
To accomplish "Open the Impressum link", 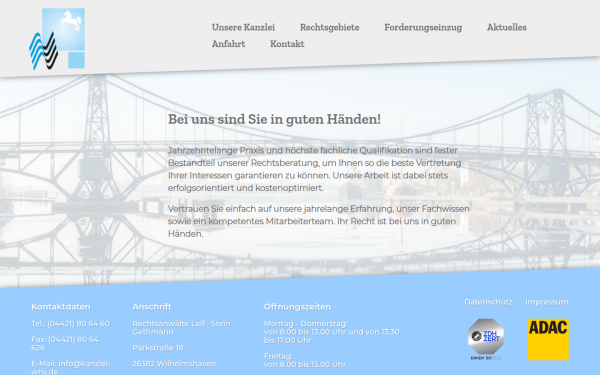I will (547, 302).
